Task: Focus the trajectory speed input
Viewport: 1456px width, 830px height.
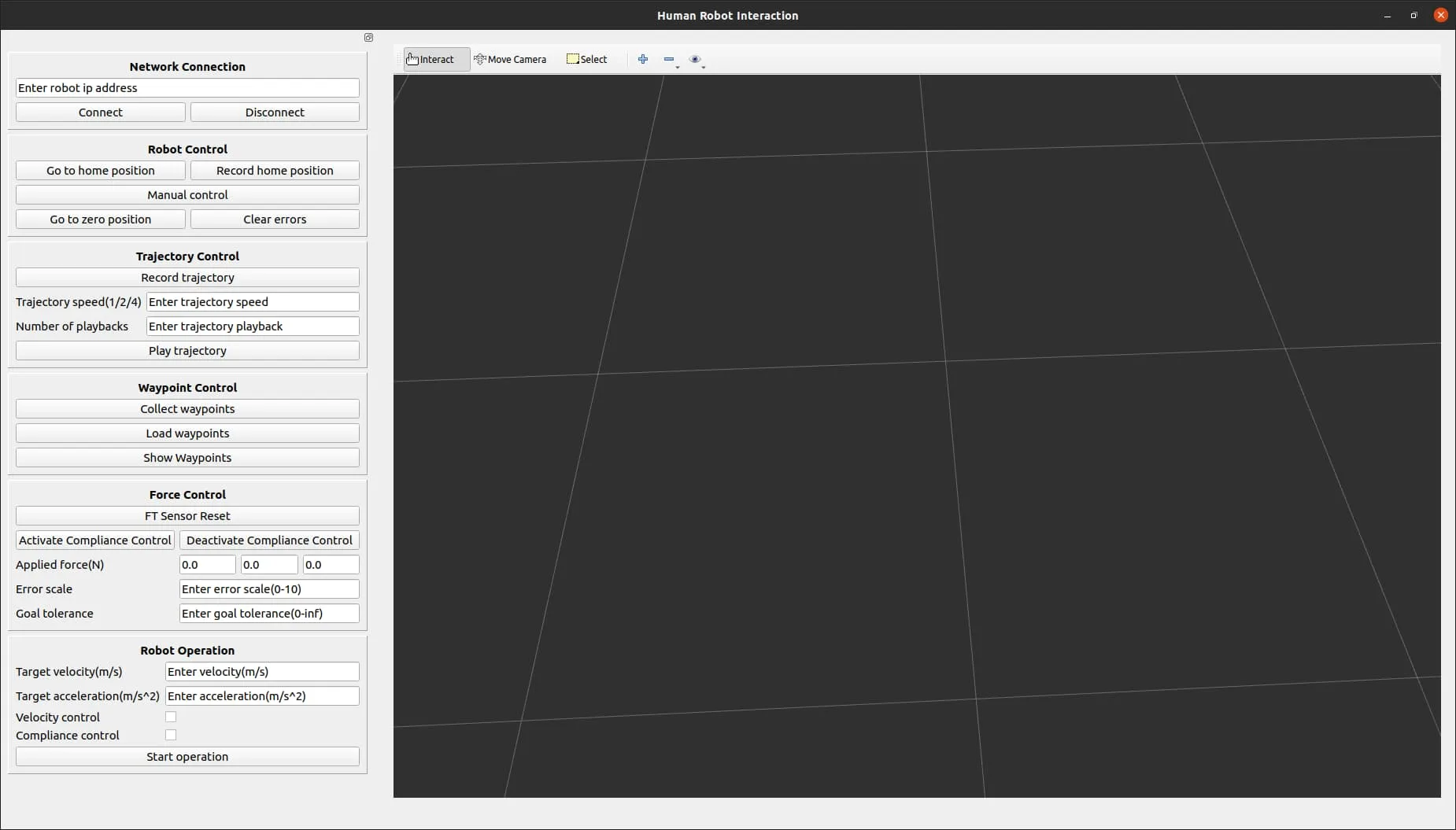Action: (253, 302)
